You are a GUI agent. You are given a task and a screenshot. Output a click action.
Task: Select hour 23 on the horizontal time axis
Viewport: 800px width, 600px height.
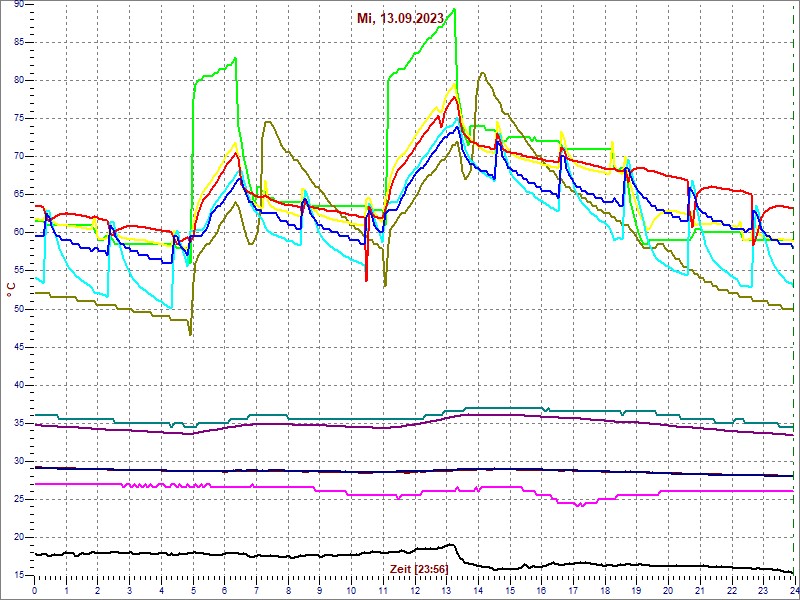[x=764, y=590]
